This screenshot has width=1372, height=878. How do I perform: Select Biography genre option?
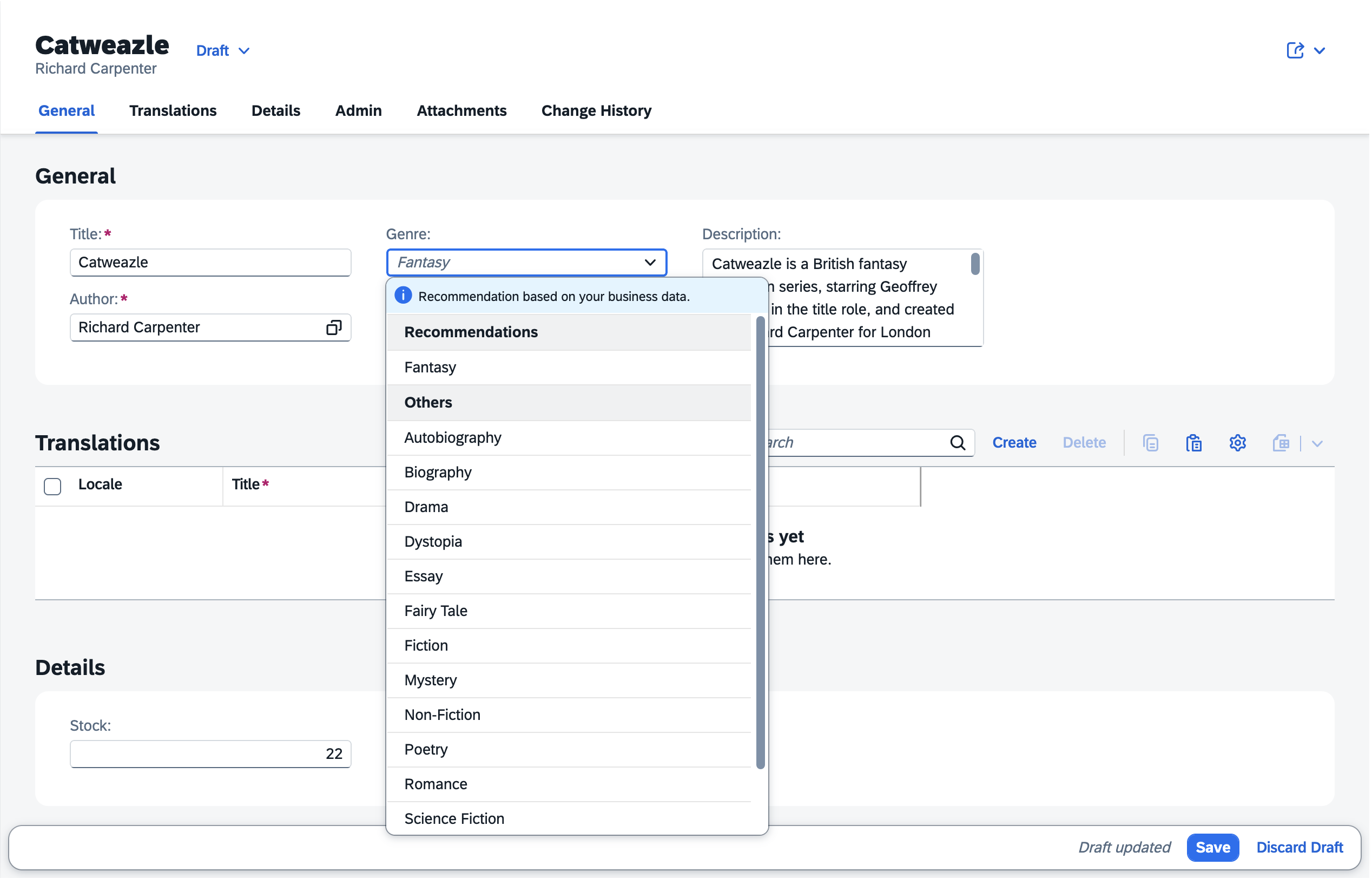coord(570,473)
